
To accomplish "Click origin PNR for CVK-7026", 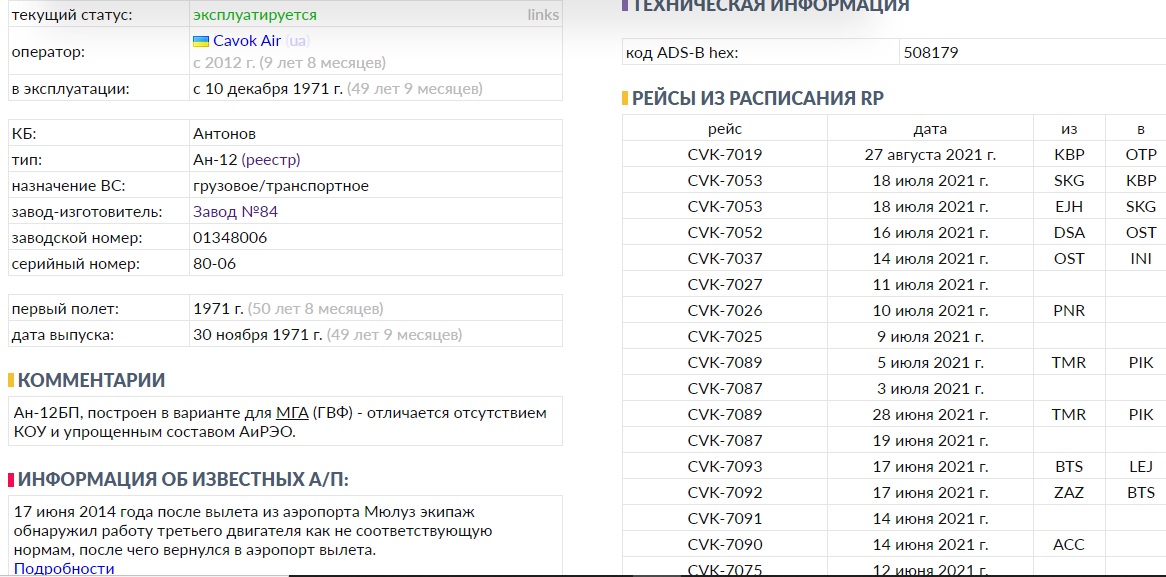I will click(1069, 310).
